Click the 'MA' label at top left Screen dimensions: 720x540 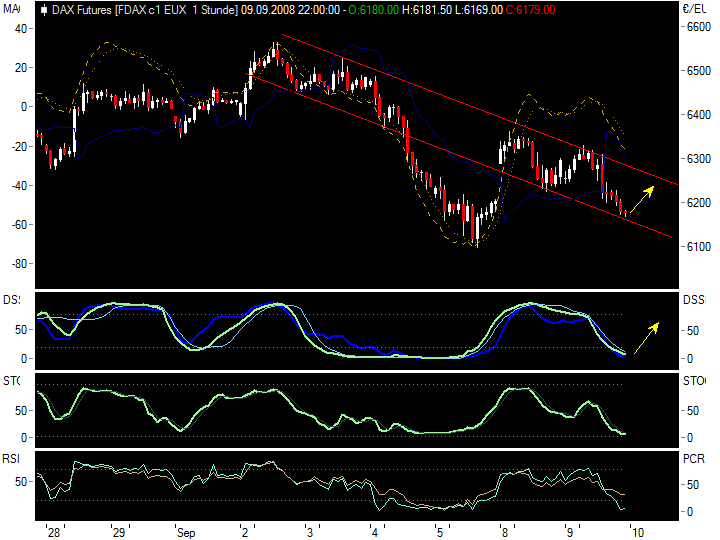(x=11, y=8)
